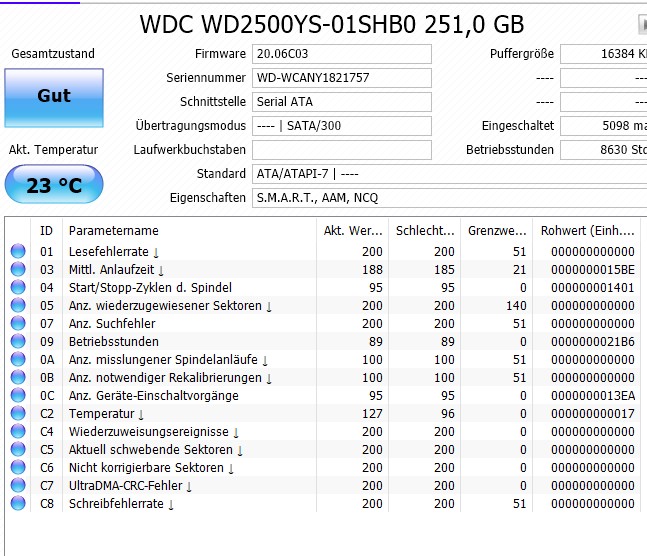Click status icon of misslungener Spindelanläufe row

point(18,360)
